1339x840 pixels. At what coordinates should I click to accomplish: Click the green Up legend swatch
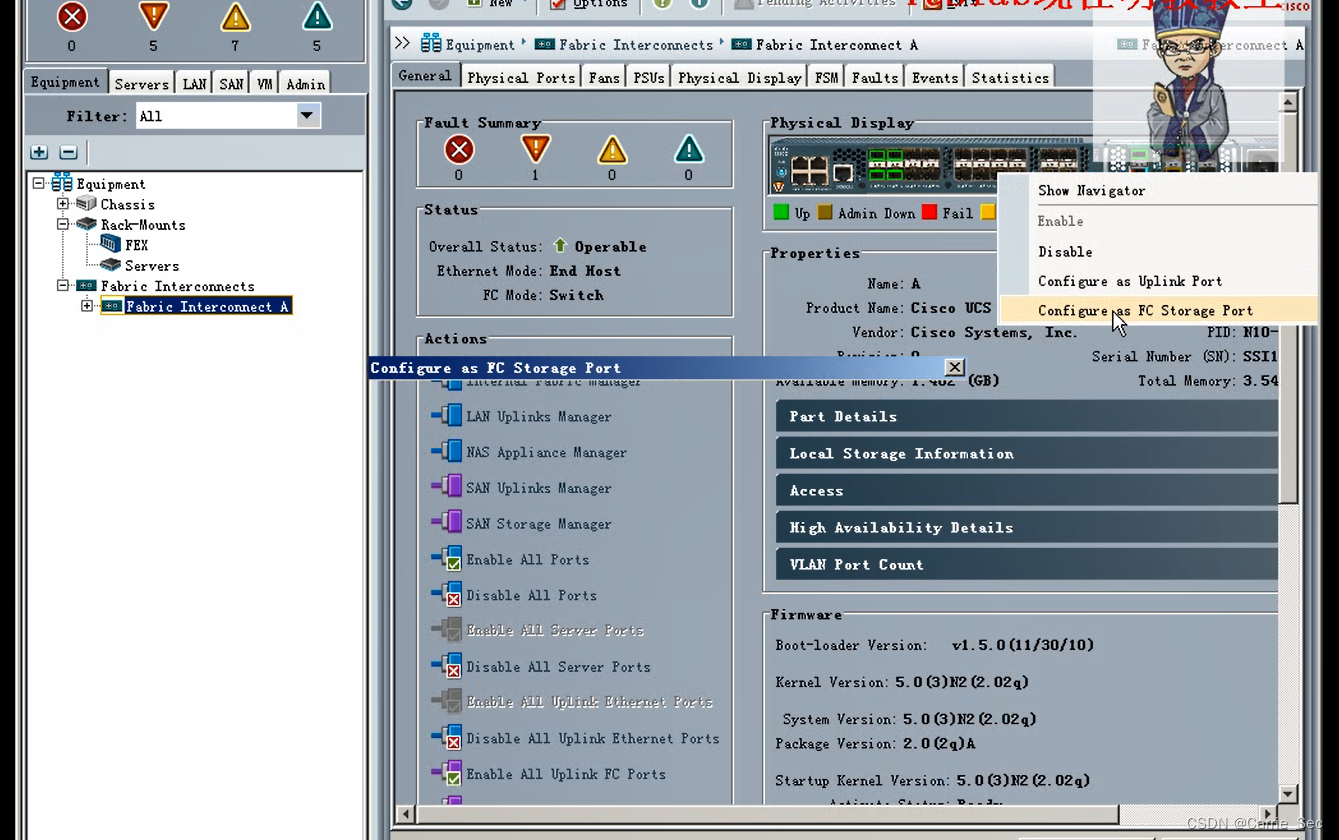pos(781,212)
